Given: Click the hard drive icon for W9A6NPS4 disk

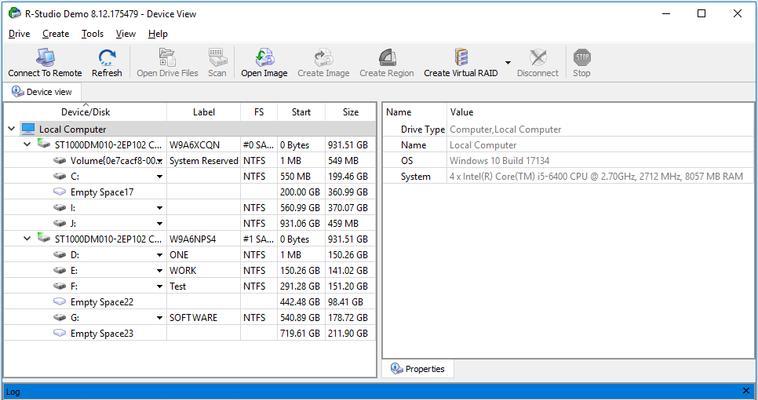Looking at the screenshot, I should [44, 238].
